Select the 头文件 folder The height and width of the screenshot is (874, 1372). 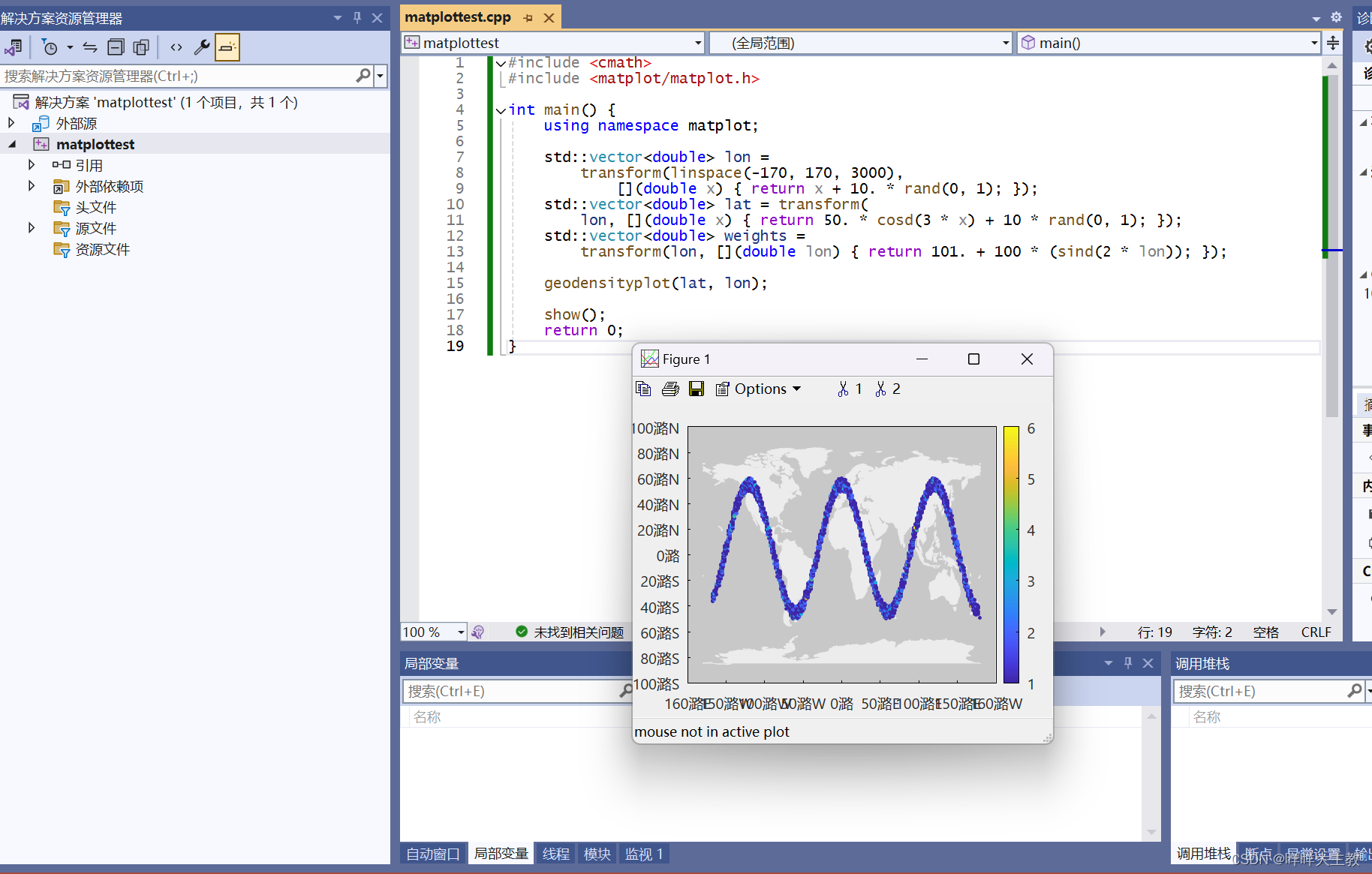coord(95,207)
